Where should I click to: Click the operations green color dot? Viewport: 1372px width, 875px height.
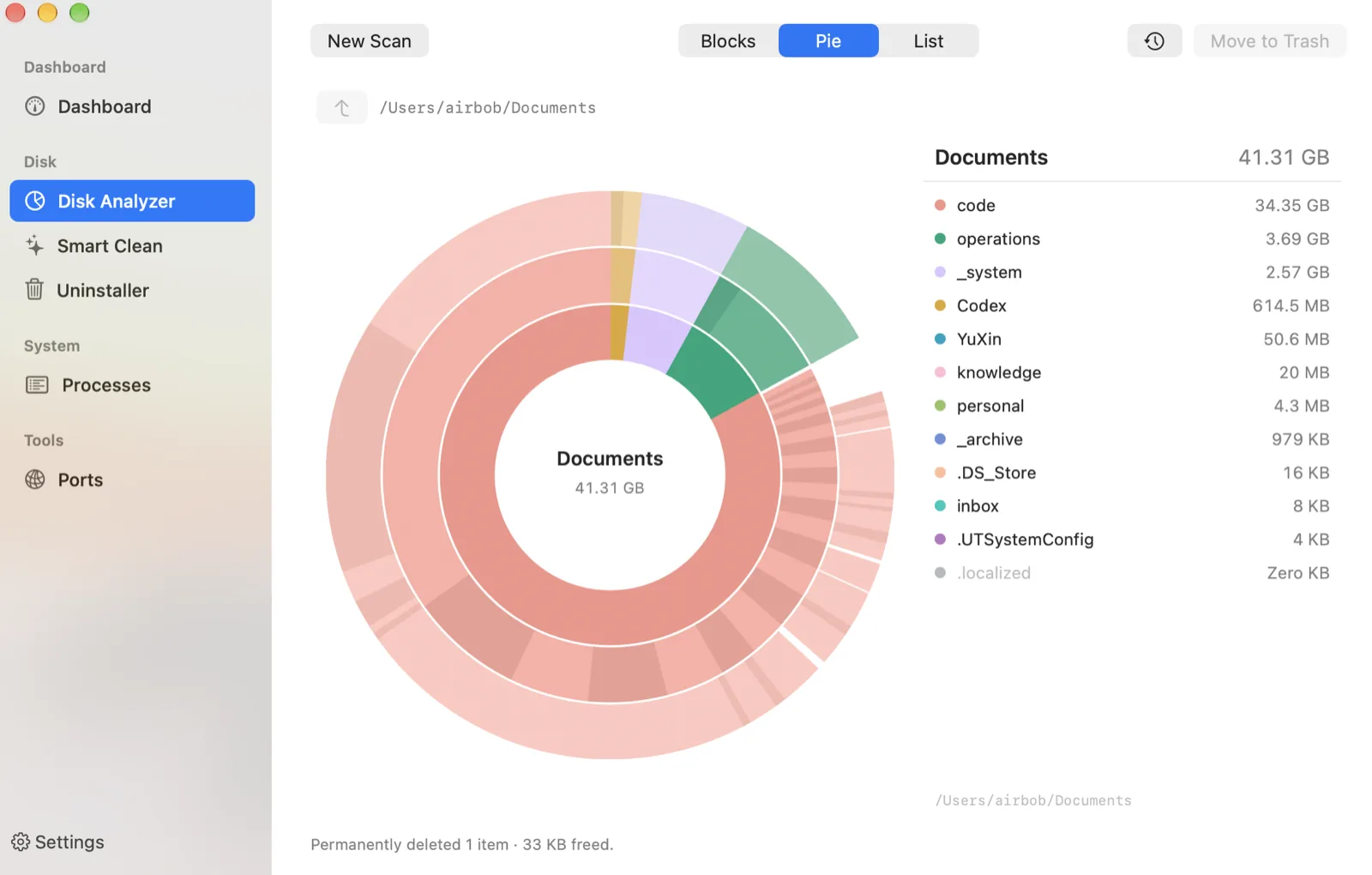pyautogui.click(x=940, y=238)
